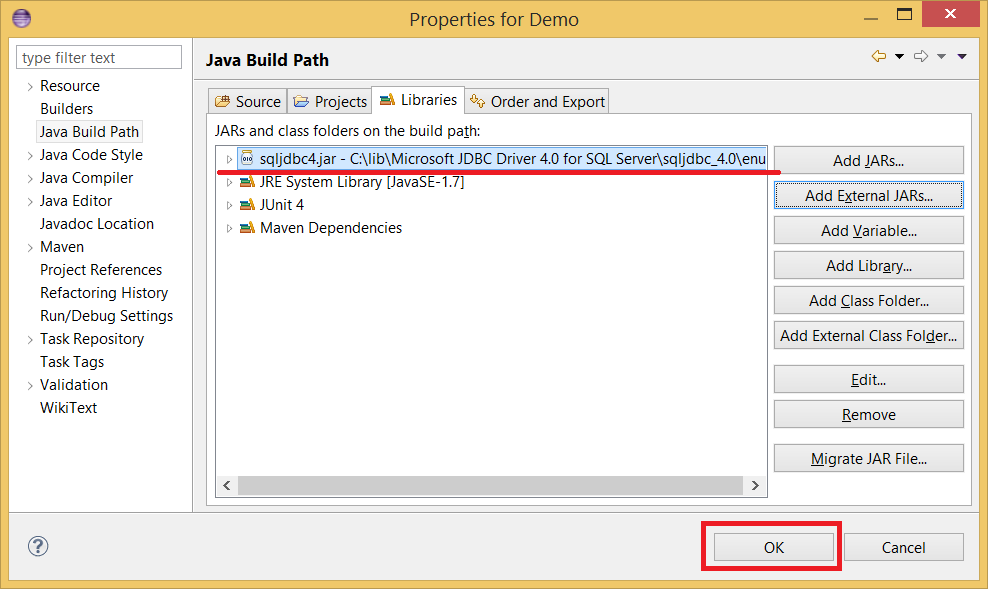This screenshot has height=590, width=988.
Task: Click the JRE System Library book icon
Action: [x=247, y=181]
